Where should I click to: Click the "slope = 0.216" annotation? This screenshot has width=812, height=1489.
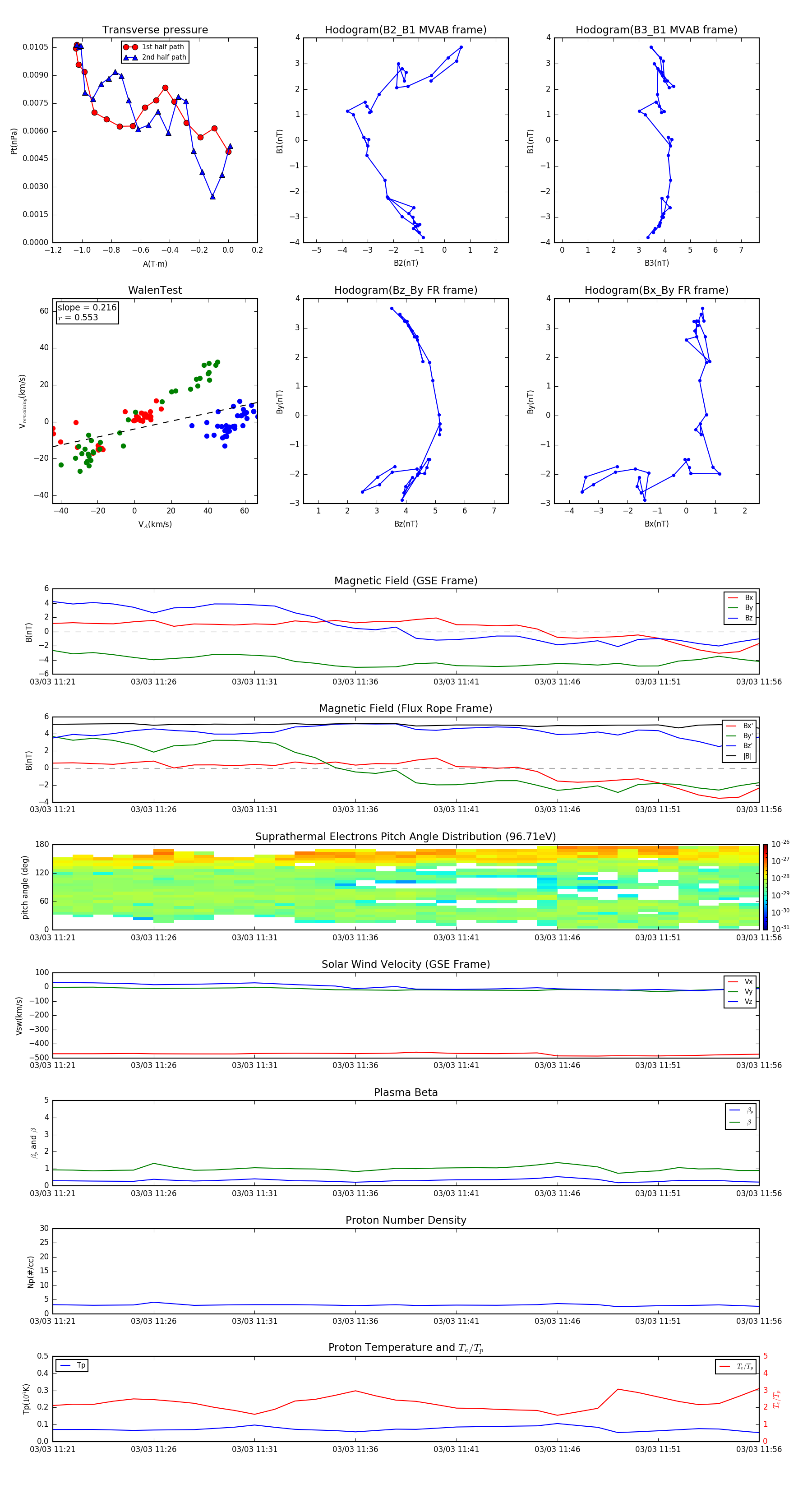87,308
